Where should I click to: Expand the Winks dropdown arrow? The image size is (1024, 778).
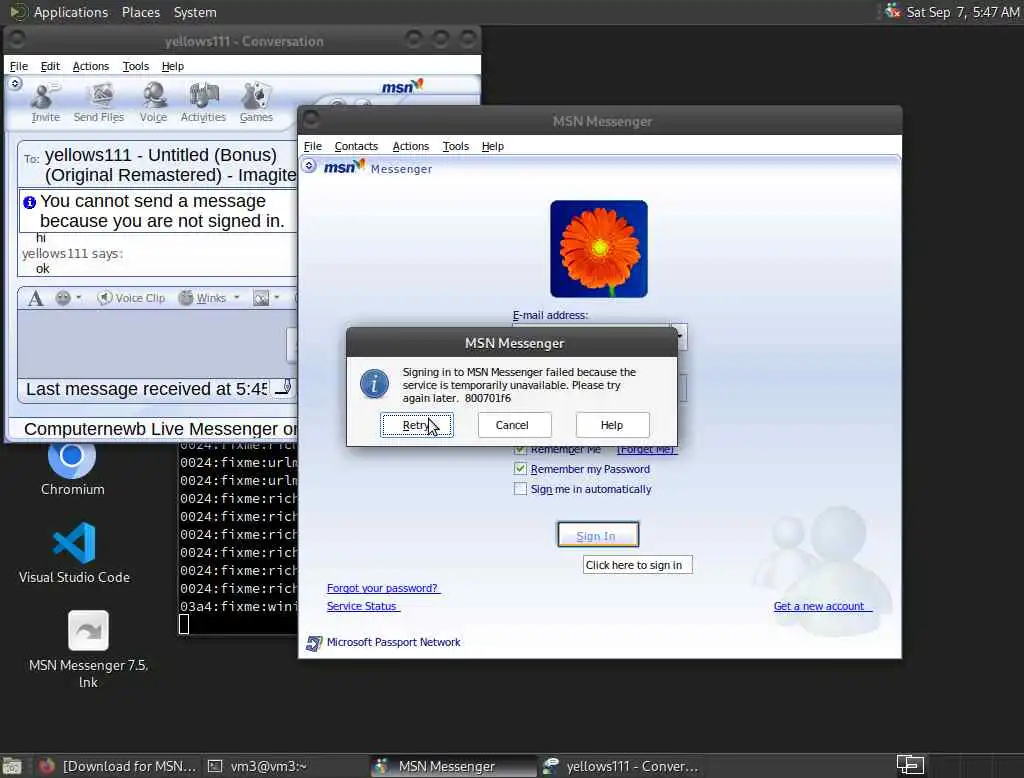(x=236, y=298)
